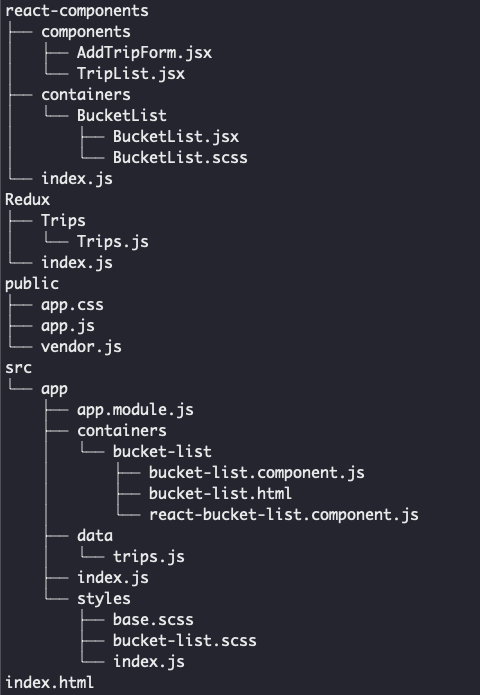480x695 pixels.
Task: Select the AddTripForm.jsx file entry
Action: [x=144, y=53]
